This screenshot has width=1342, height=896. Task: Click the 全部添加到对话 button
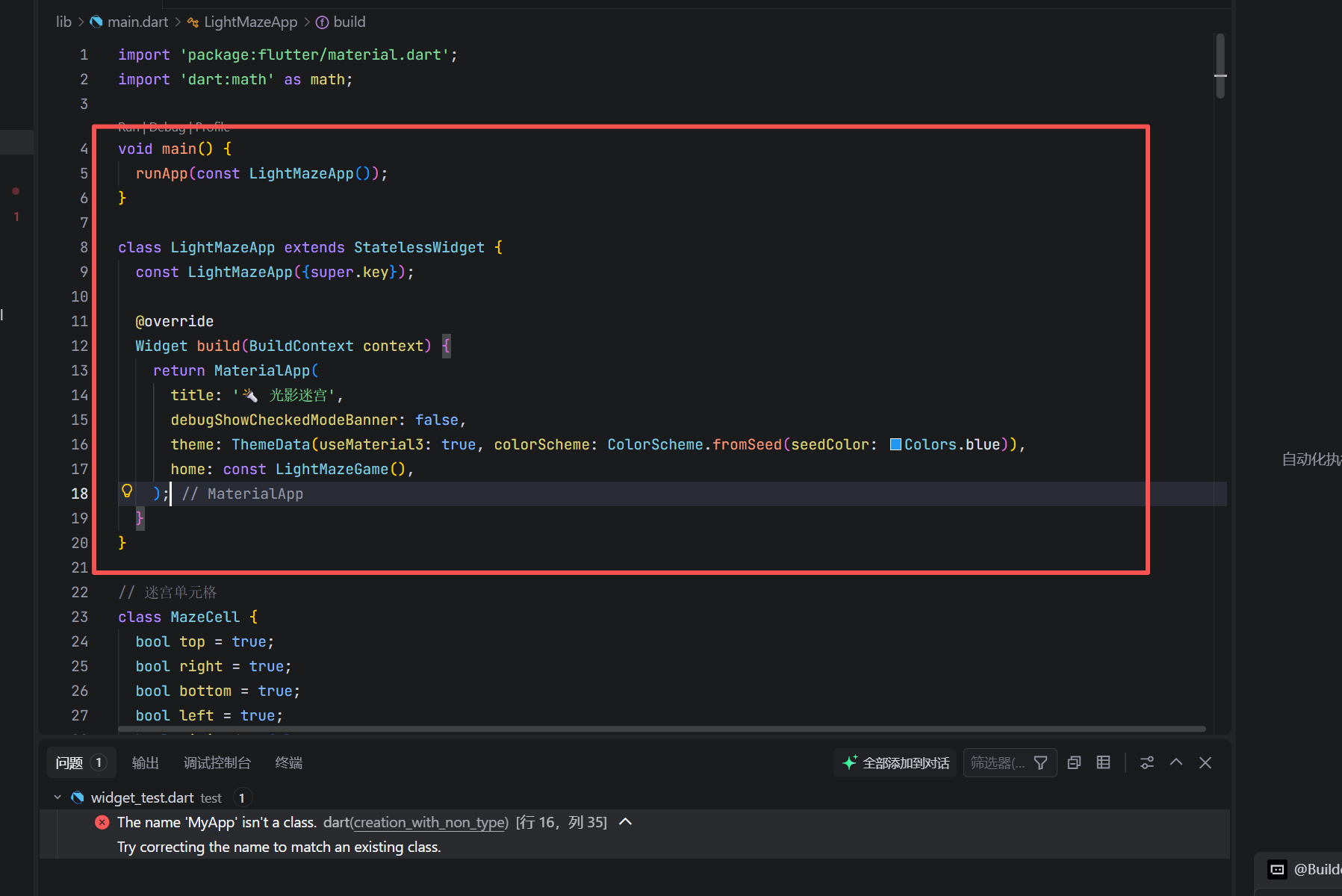[x=895, y=762]
